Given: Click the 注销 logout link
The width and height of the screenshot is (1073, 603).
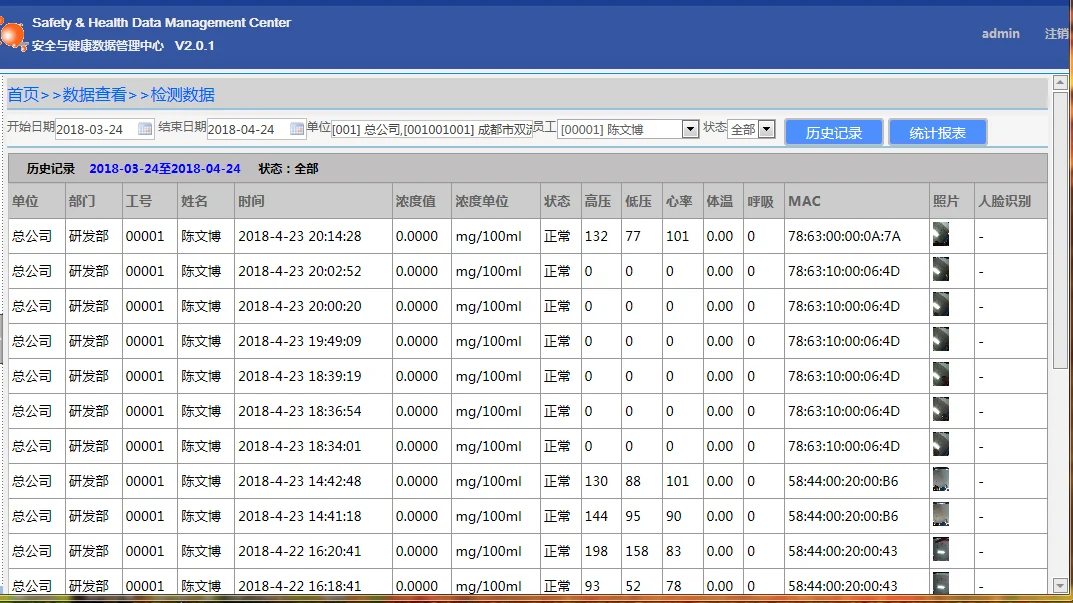Looking at the screenshot, I should pyautogui.click(x=1056, y=34).
